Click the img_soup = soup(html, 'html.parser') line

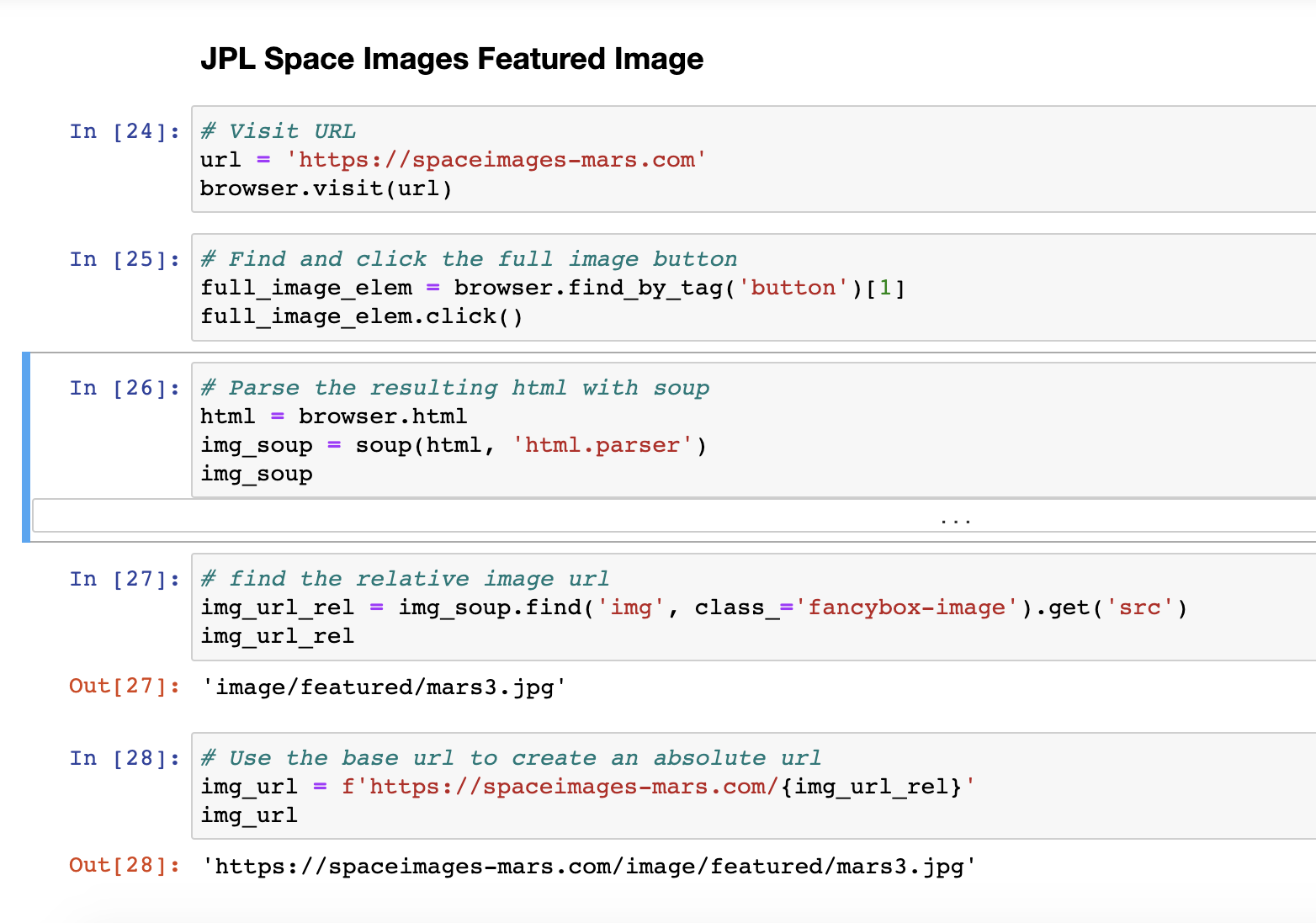pos(454,445)
